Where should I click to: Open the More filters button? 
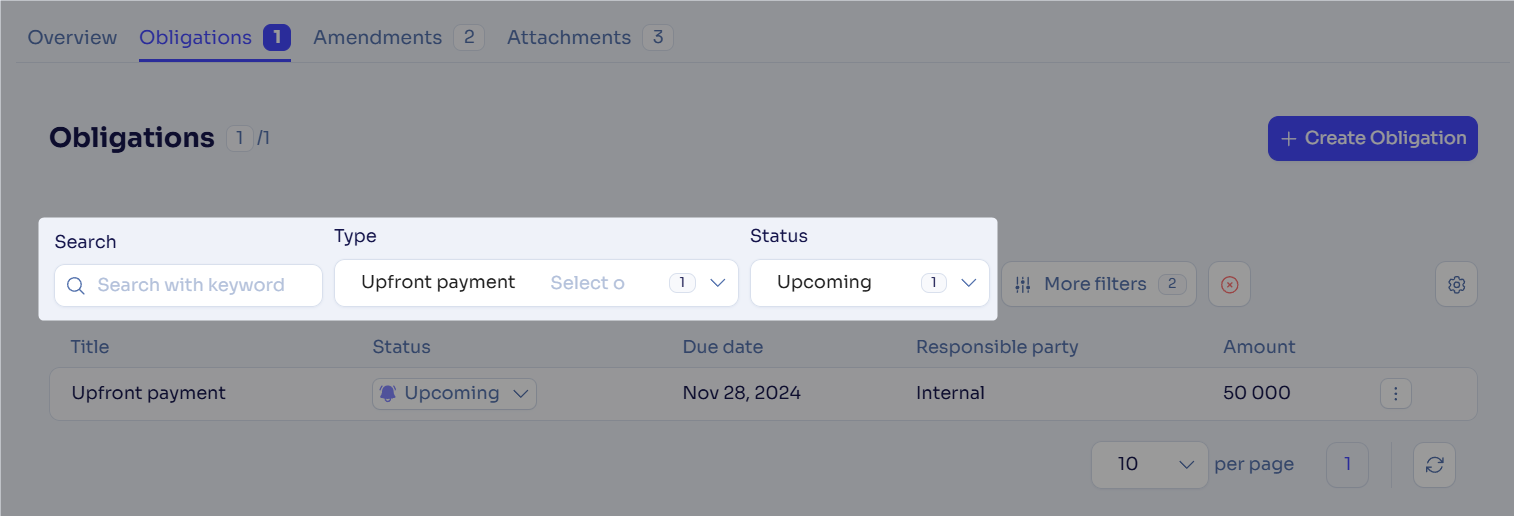tap(1099, 284)
